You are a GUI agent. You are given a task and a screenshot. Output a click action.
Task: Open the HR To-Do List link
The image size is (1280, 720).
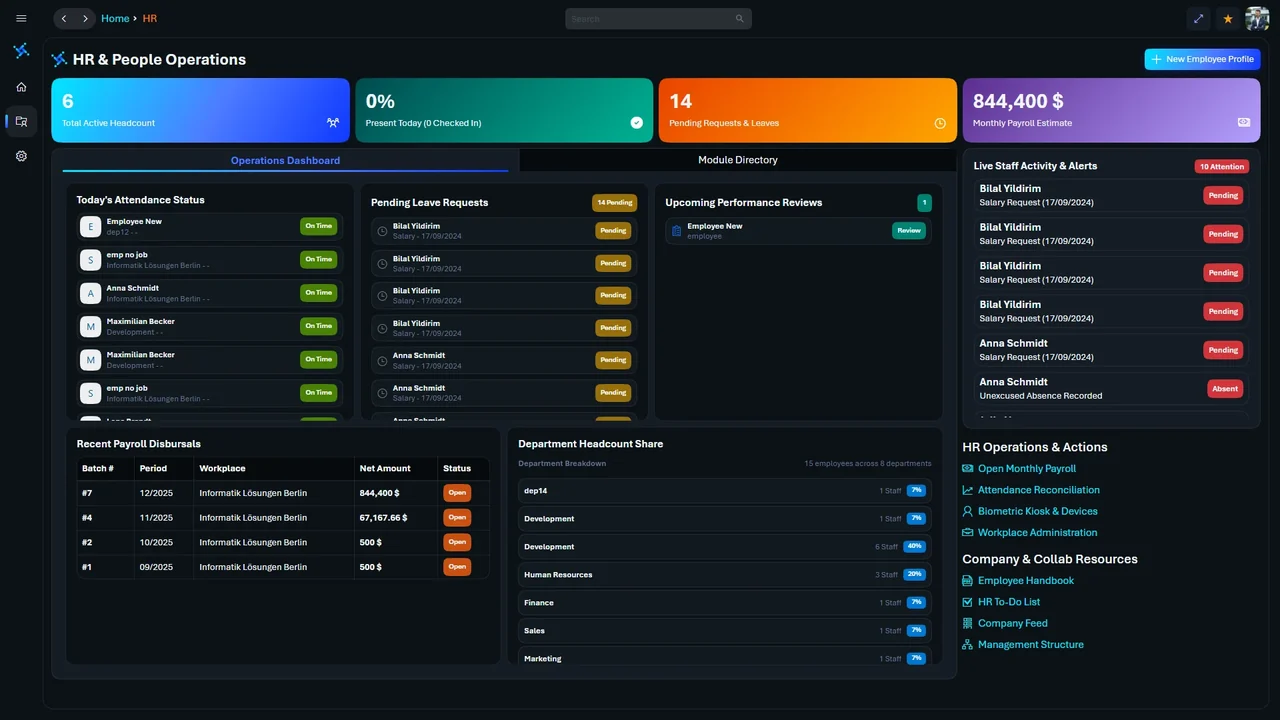pyautogui.click(x=1009, y=602)
